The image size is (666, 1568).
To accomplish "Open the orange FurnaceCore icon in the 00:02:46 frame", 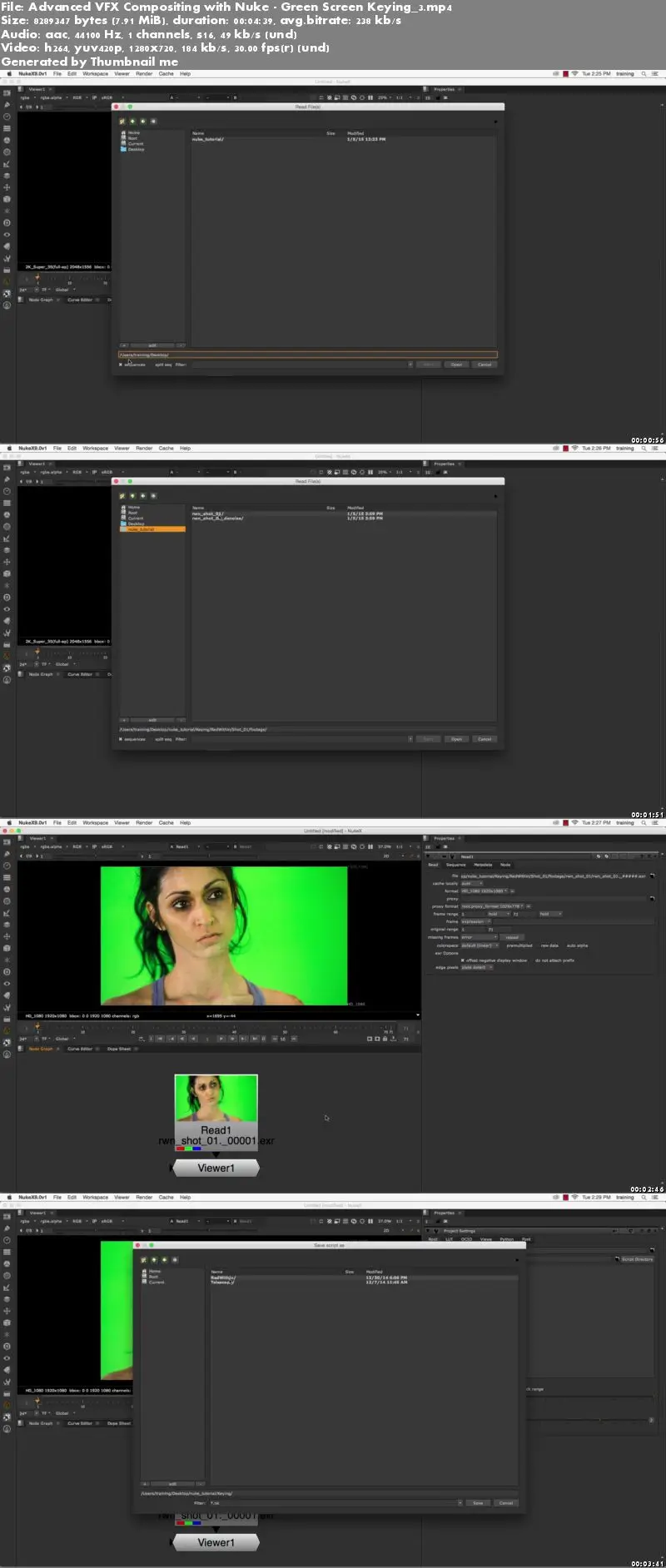I will click(7, 1030).
